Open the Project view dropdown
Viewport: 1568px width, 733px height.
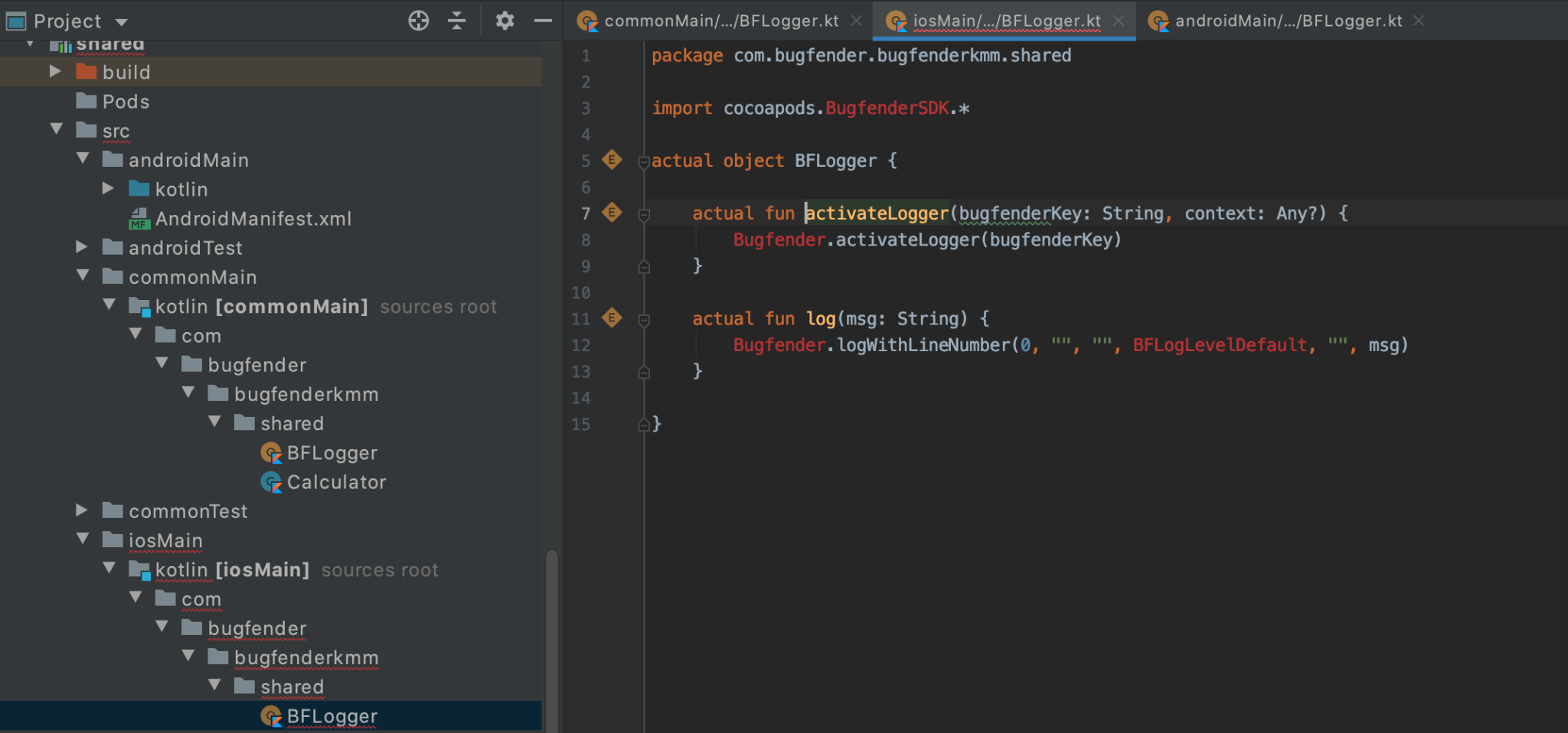coord(122,21)
